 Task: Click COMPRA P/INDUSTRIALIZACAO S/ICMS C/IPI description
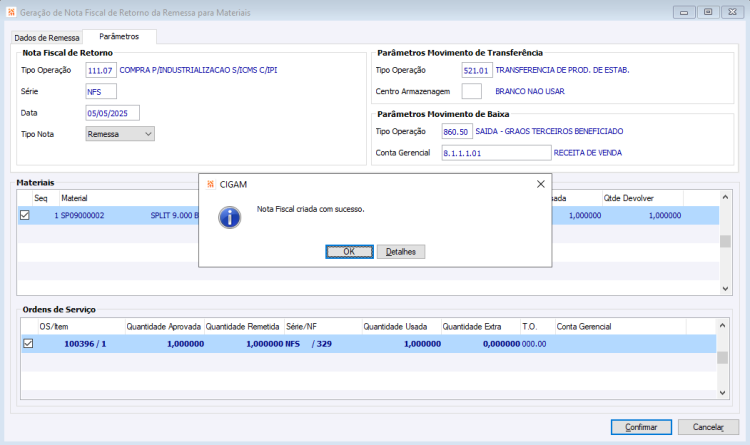tap(198, 70)
